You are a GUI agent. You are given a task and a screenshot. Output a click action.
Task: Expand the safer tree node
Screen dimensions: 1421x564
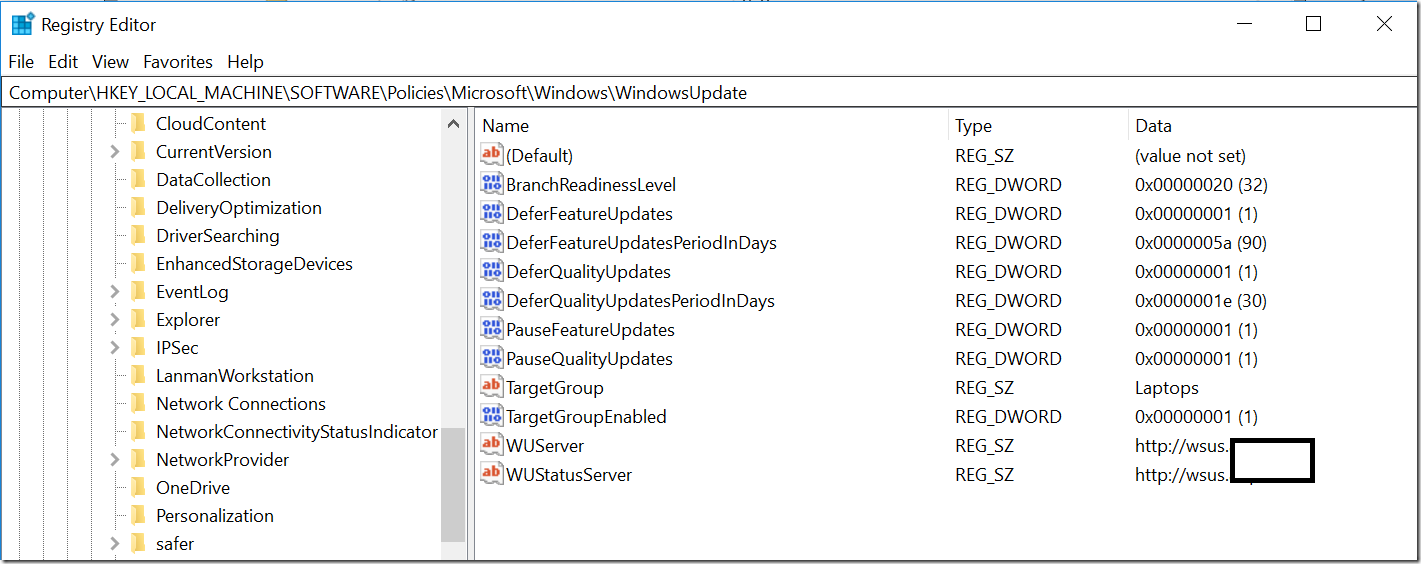[x=114, y=544]
